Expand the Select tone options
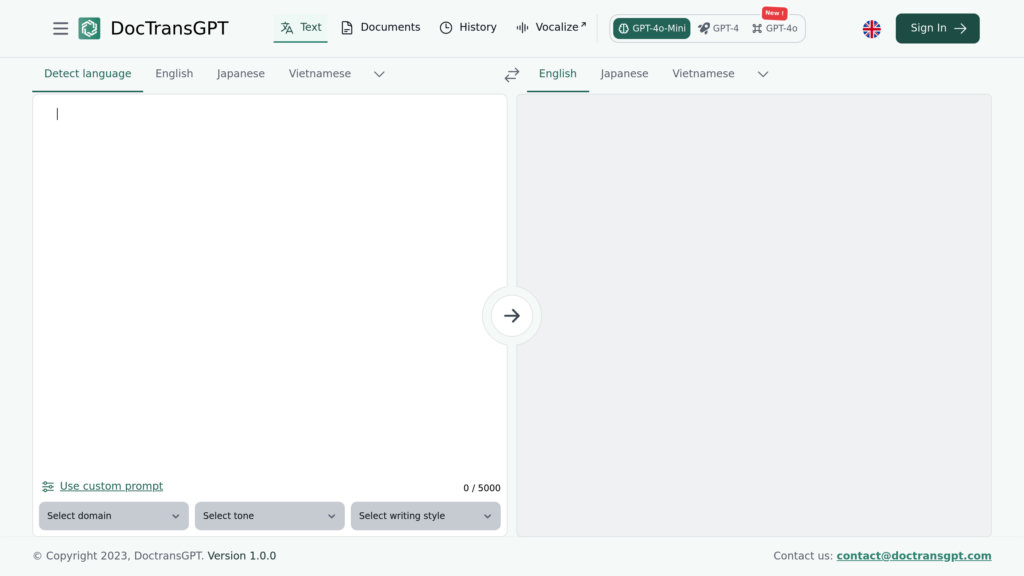Viewport: 1024px width, 576px height. click(x=269, y=516)
